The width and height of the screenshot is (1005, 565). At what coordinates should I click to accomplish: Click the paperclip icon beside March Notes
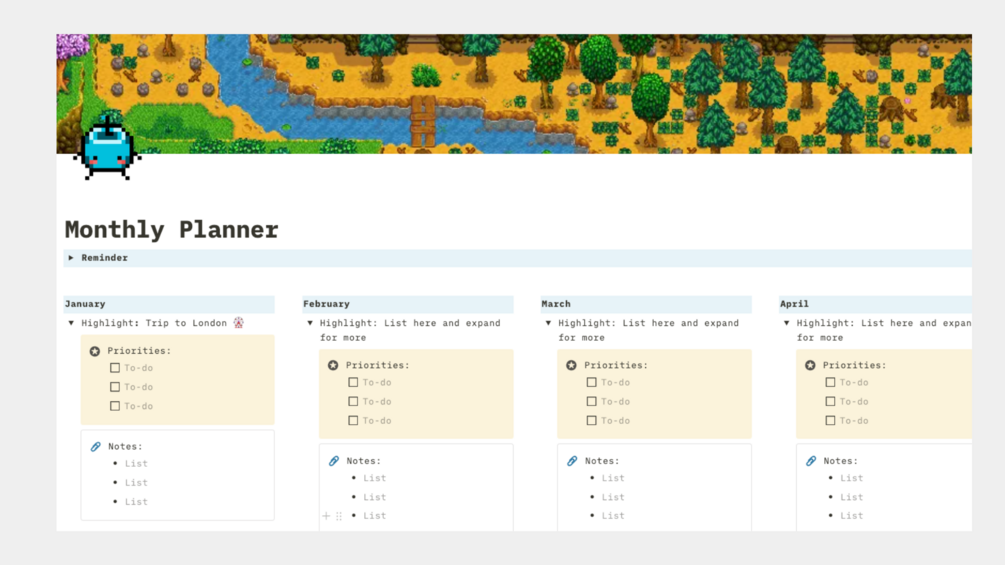[x=572, y=461]
